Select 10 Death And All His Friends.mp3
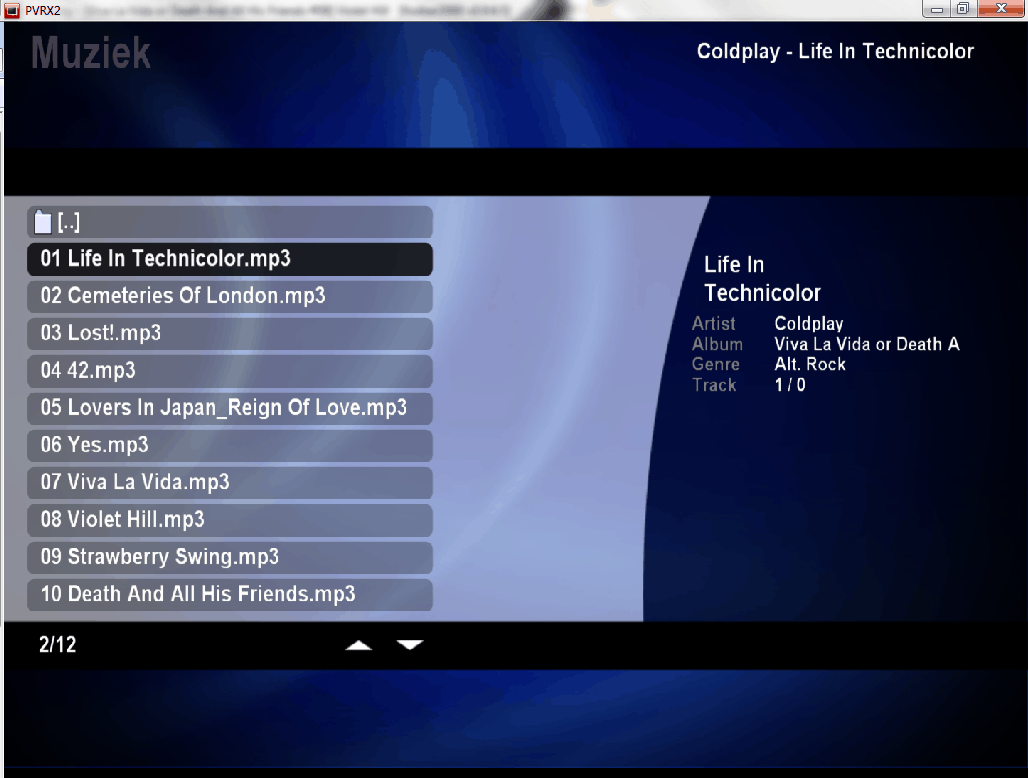 click(x=229, y=595)
